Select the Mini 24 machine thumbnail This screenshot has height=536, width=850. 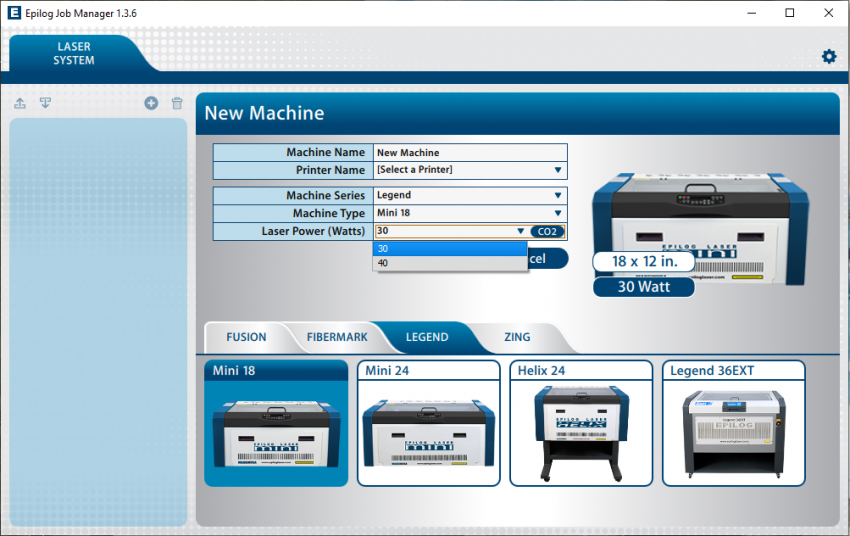pyautogui.click(x=428, y=424)
